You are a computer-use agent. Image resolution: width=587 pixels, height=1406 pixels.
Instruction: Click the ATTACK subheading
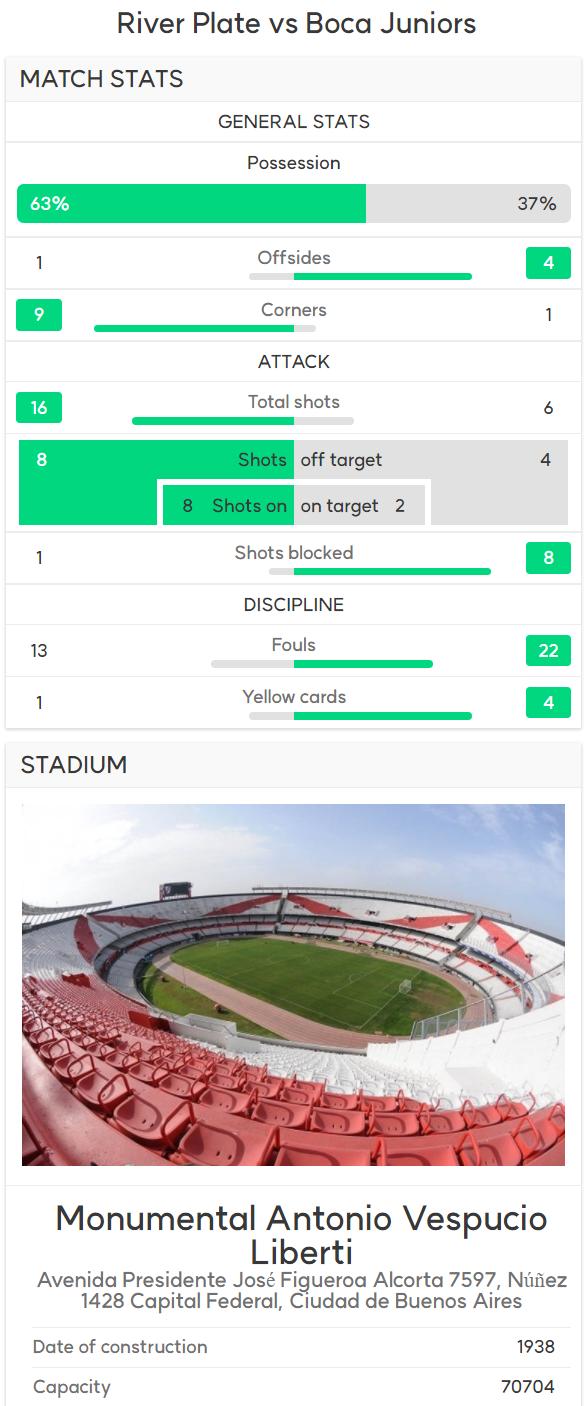294,362
